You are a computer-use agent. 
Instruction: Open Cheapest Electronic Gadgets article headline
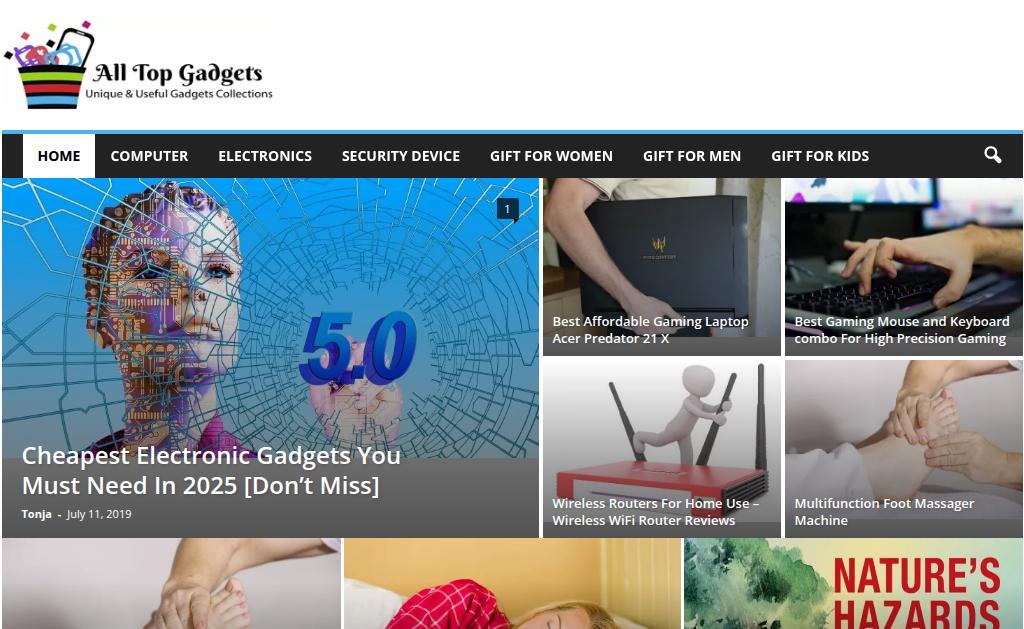[x=211, y=470]
